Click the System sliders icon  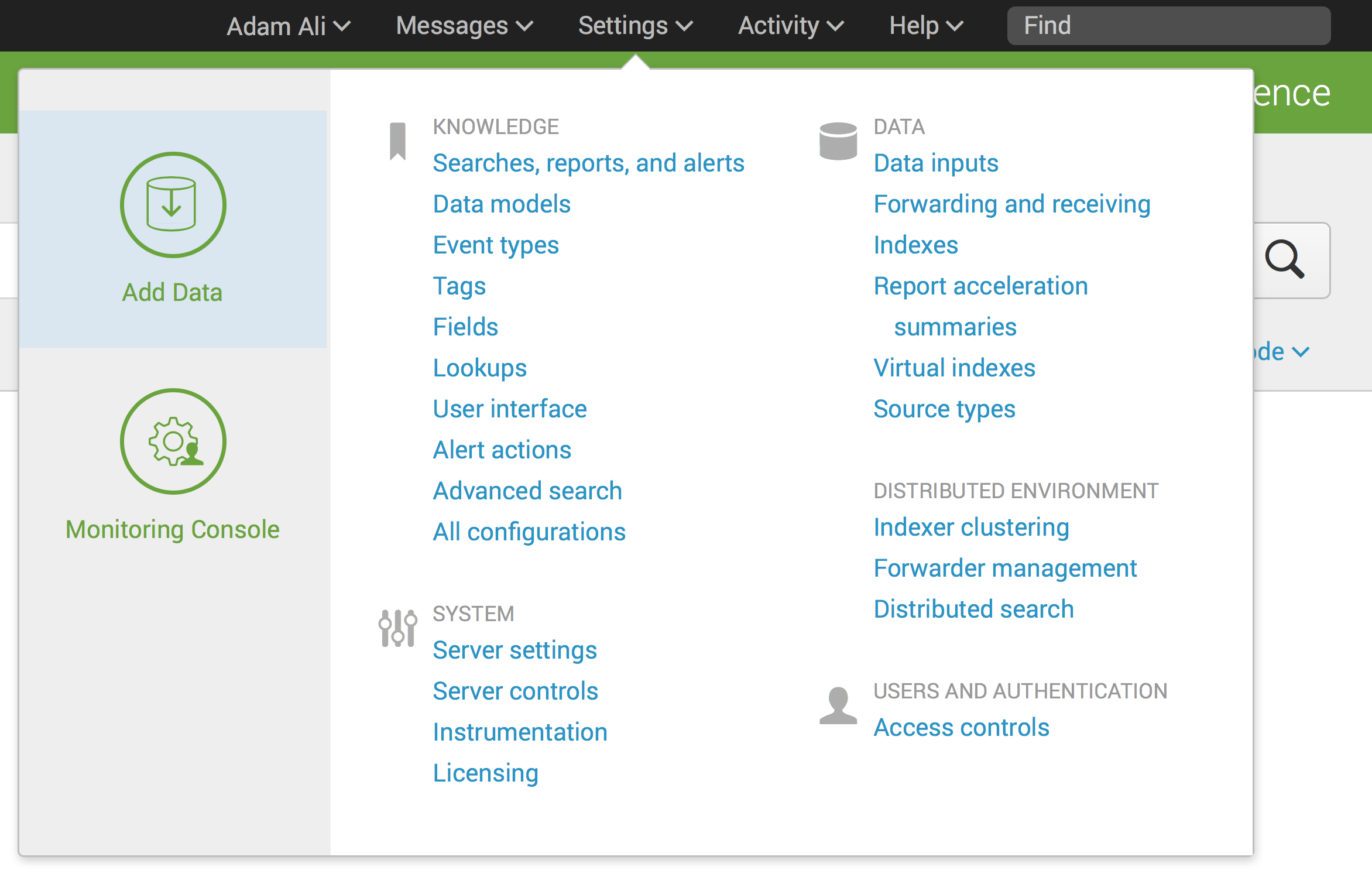398,628
